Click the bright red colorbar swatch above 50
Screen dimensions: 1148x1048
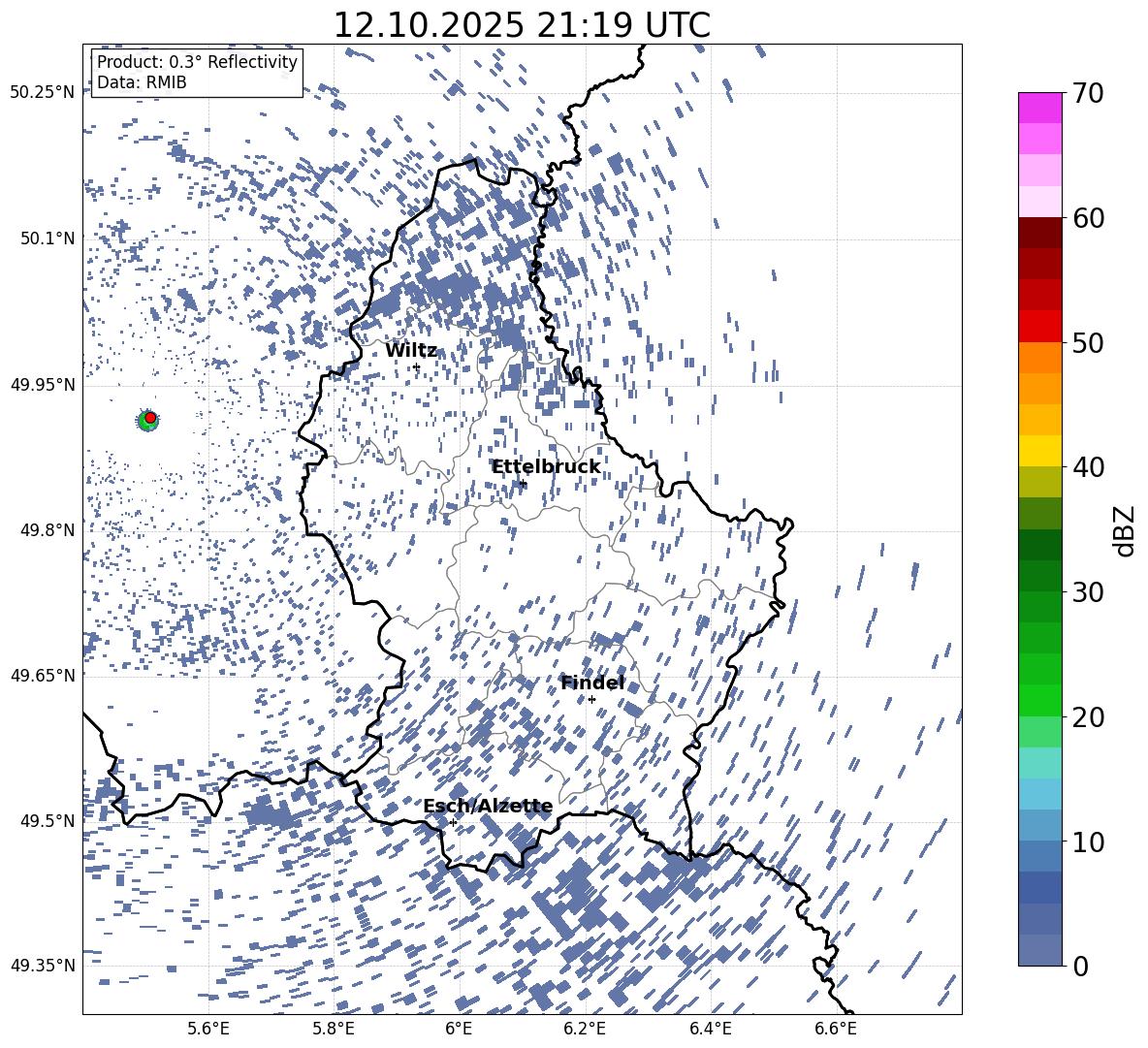[x=1039, y=327]
